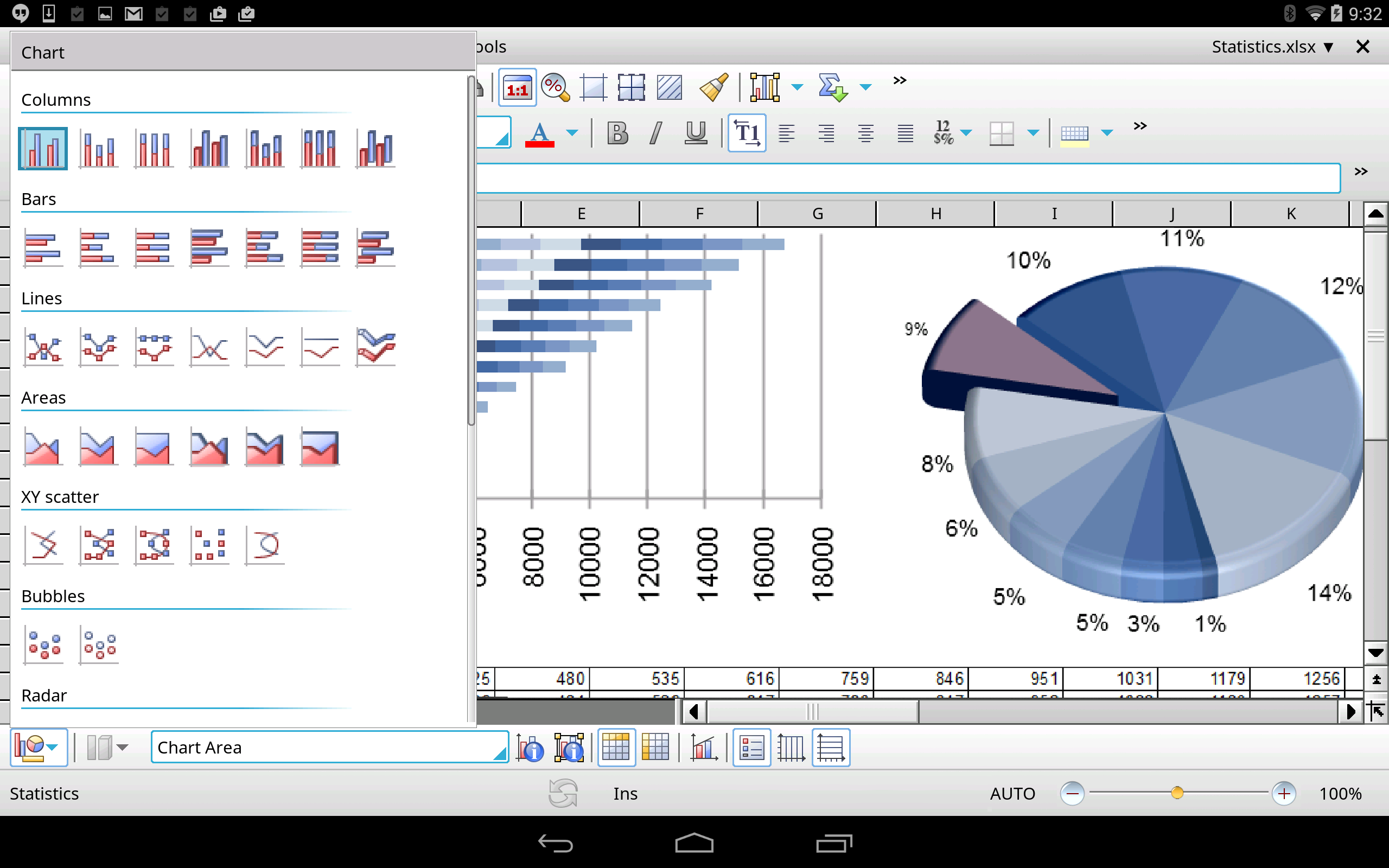This screenshot has height=868, width=1389.
Task: Choose the stacked column chart icon
Action: 98,149
